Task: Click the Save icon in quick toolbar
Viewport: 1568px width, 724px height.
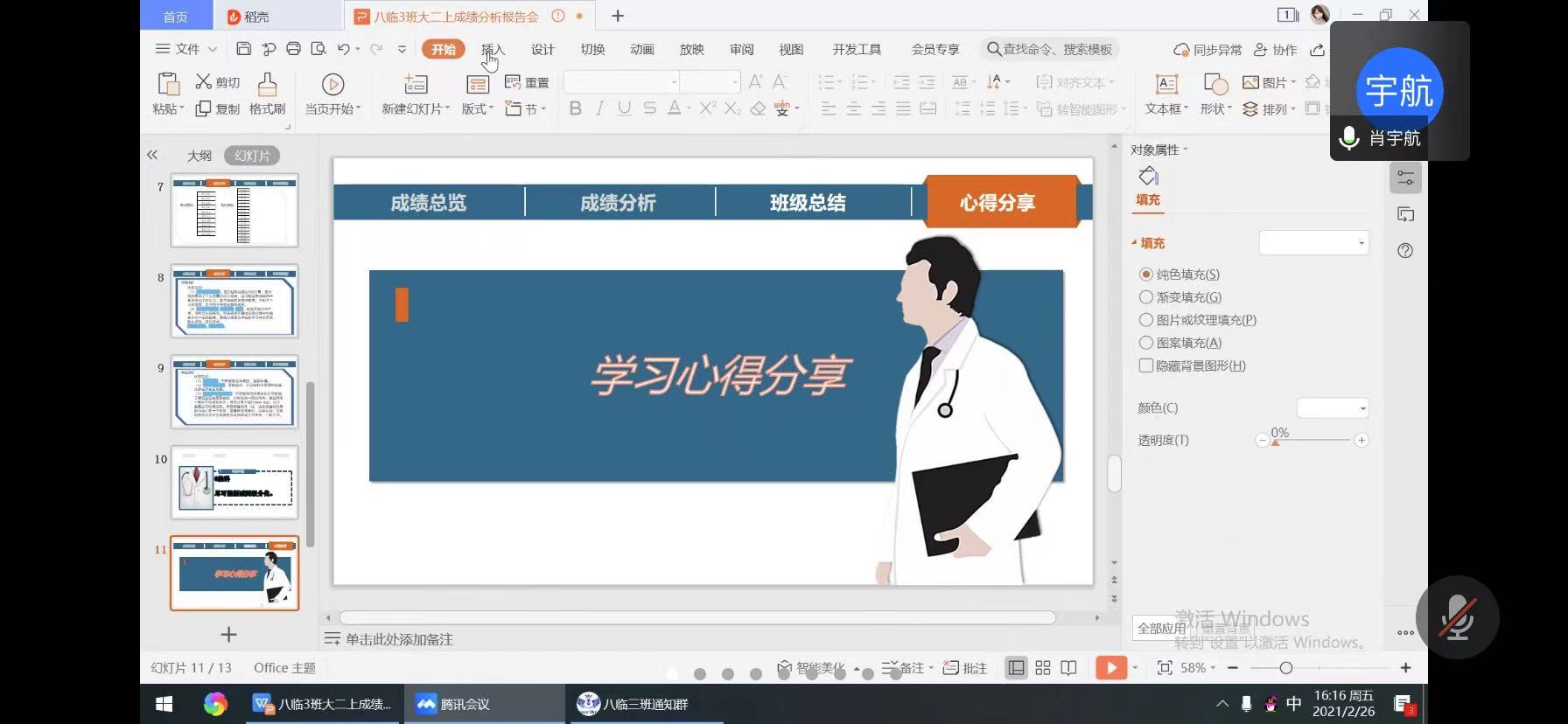Action: click(x=244, y=49)
